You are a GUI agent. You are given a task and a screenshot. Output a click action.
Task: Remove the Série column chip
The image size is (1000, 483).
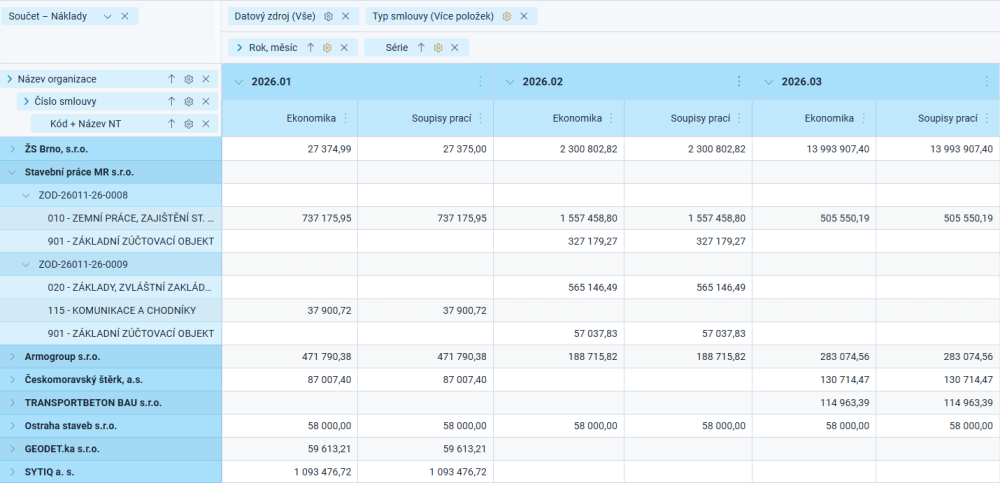click(455, 47)
